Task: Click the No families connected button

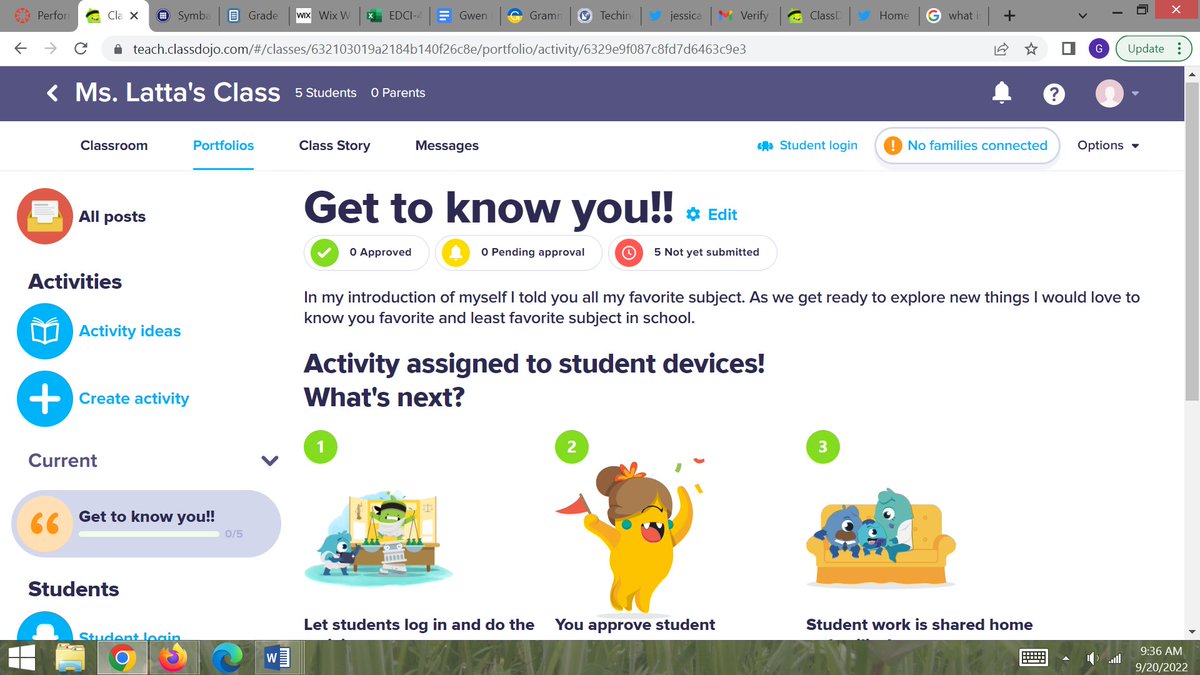Action: coord(967,145)
